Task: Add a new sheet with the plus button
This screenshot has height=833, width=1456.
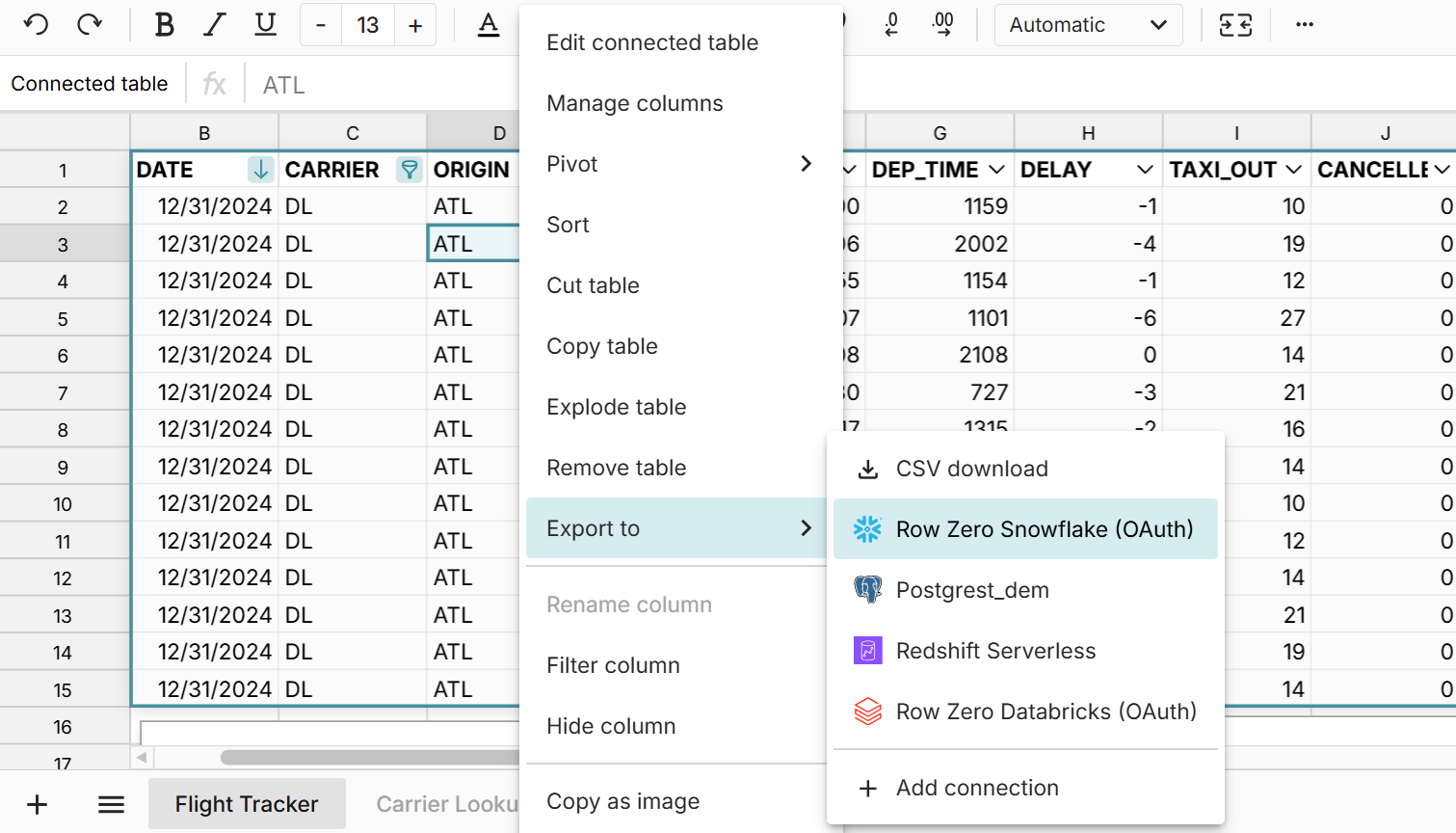Action: (36, 803)
